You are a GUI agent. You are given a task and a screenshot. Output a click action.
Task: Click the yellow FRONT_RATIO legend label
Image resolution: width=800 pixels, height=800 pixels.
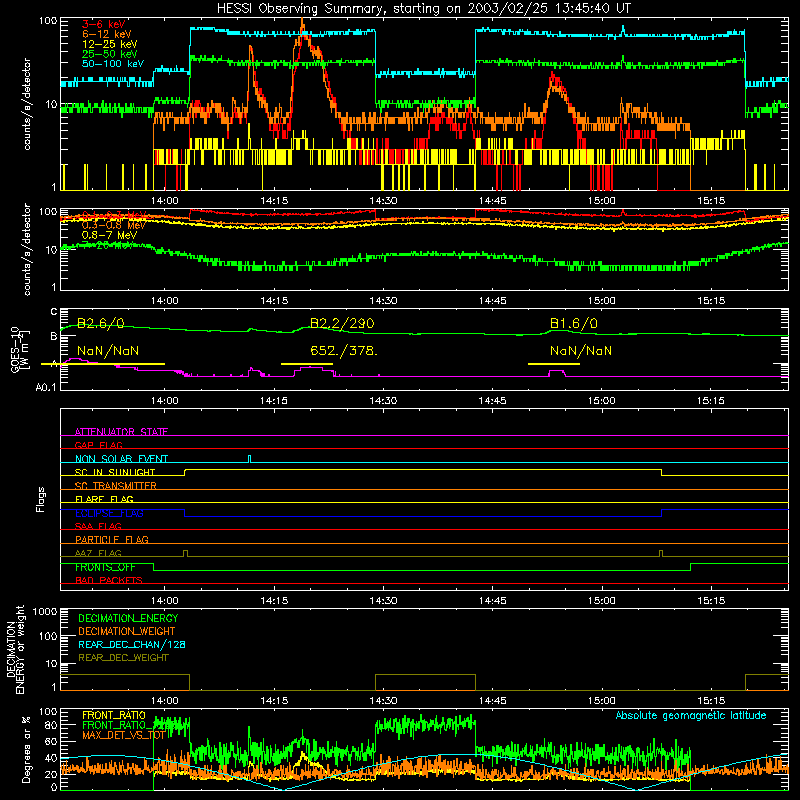(x=114, y=715)
